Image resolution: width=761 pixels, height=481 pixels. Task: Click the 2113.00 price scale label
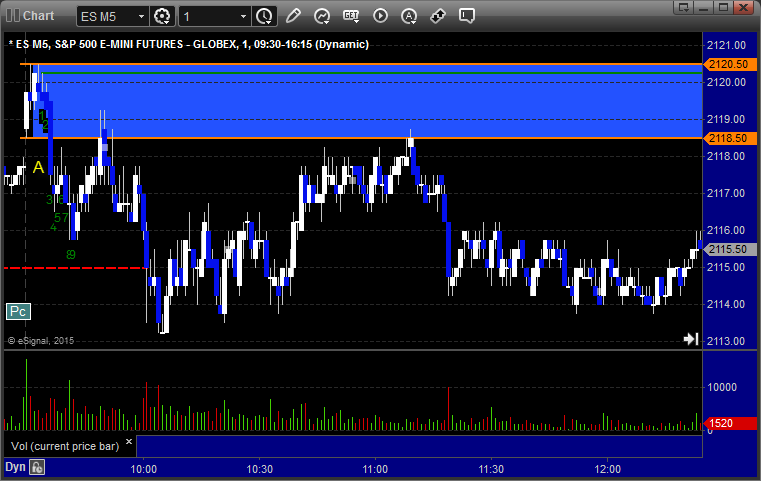point(727,341)
